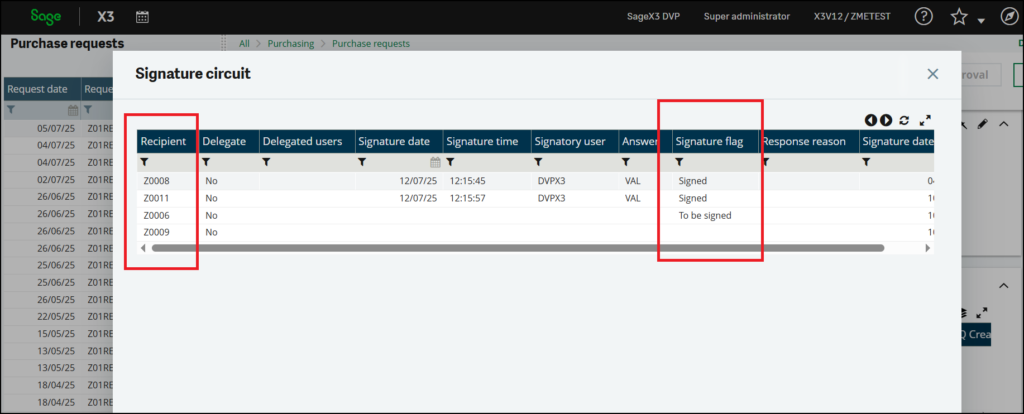Navigate to All in breadcrumb
The image size is (1024, 414).
pos(244,44)
